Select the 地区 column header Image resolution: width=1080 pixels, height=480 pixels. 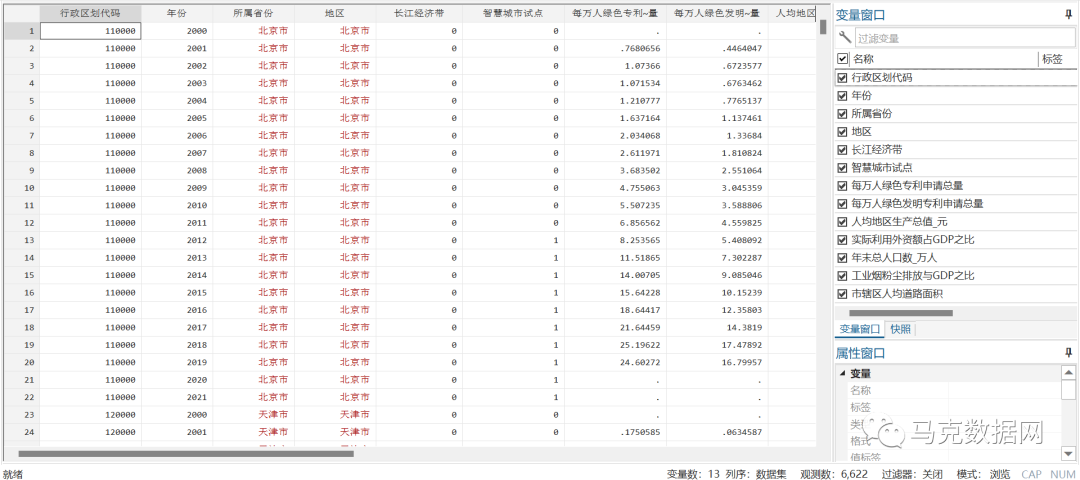tap(335, 13)
